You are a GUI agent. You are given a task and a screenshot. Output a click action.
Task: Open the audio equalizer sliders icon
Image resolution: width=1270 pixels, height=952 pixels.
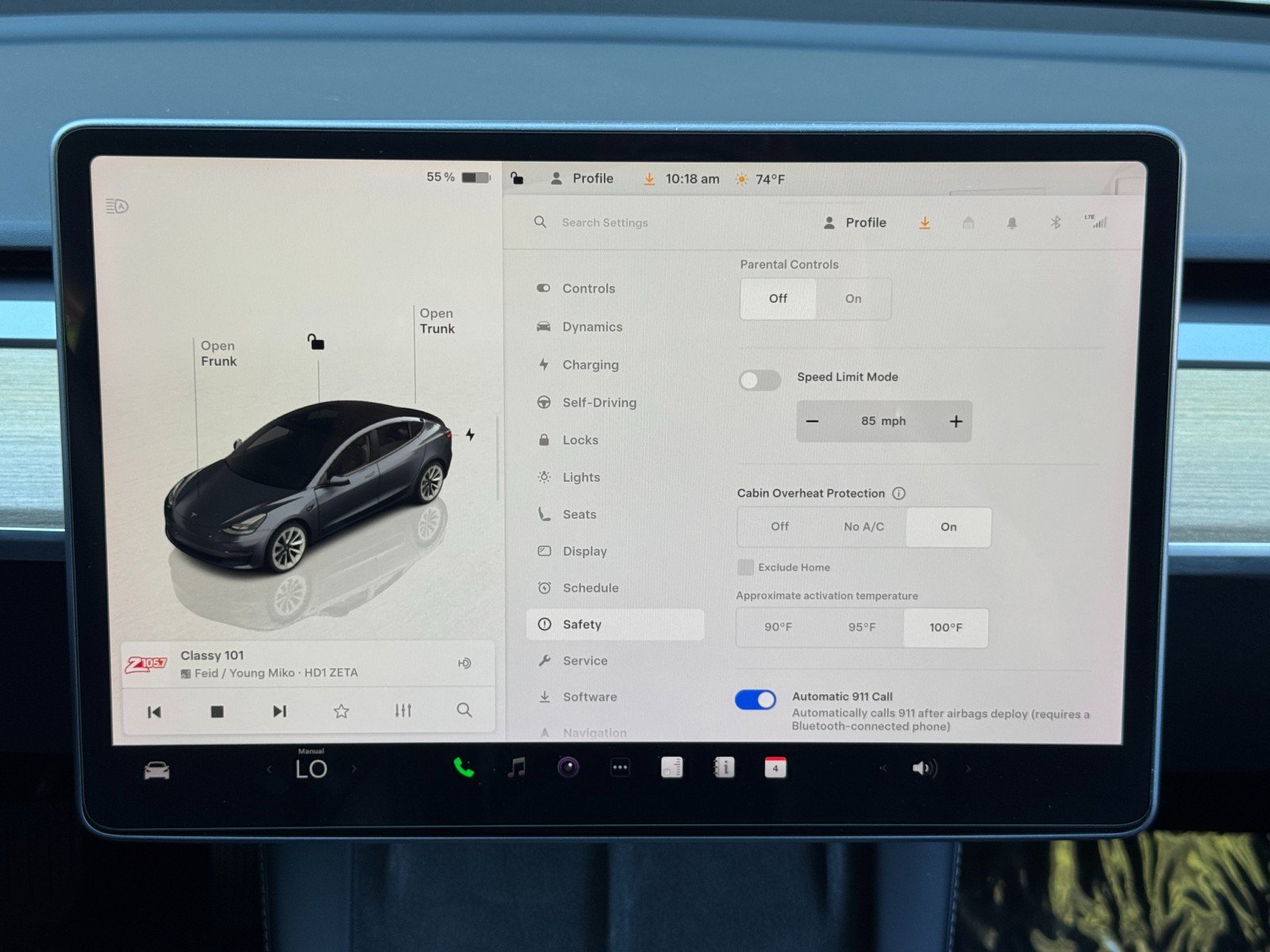point(403,711)
